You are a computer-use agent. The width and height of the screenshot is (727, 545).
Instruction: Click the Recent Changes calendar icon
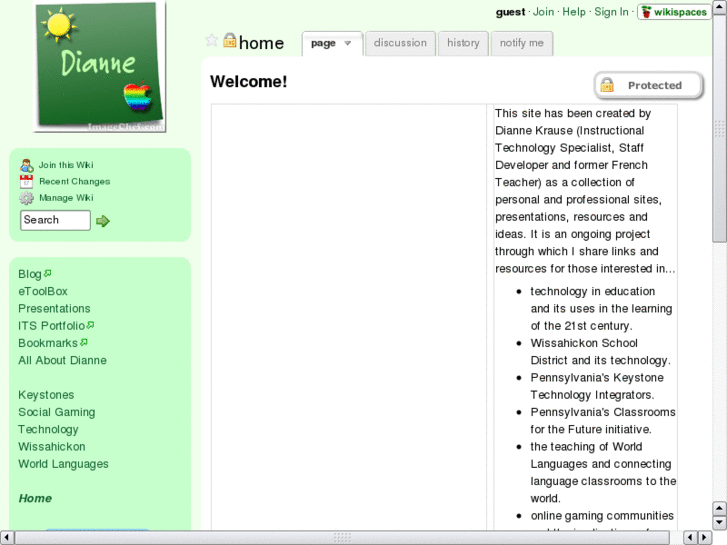(x=26, y=181)
